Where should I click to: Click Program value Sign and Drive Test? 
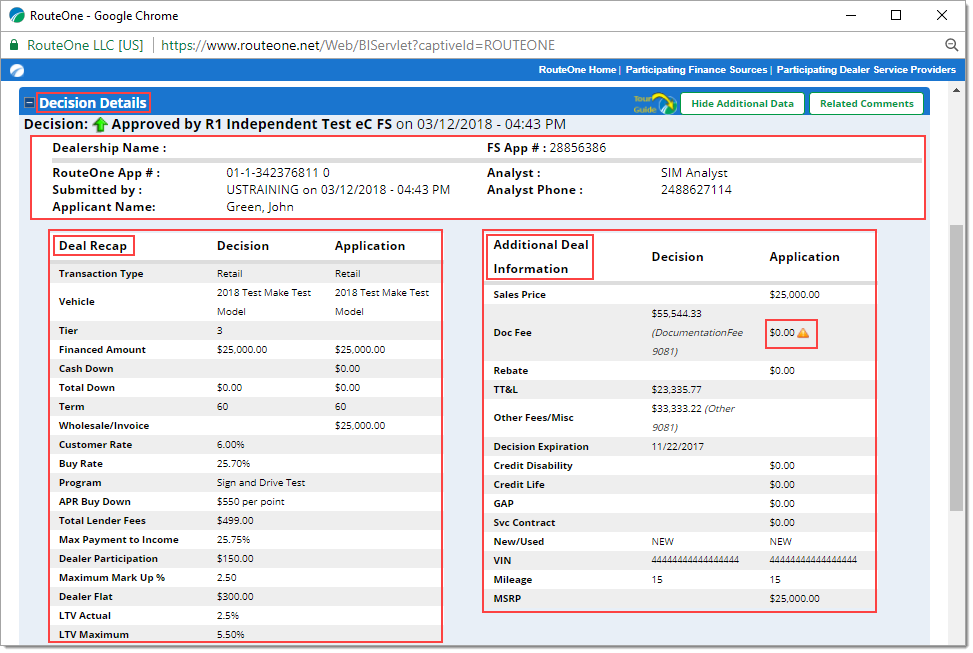261,483
